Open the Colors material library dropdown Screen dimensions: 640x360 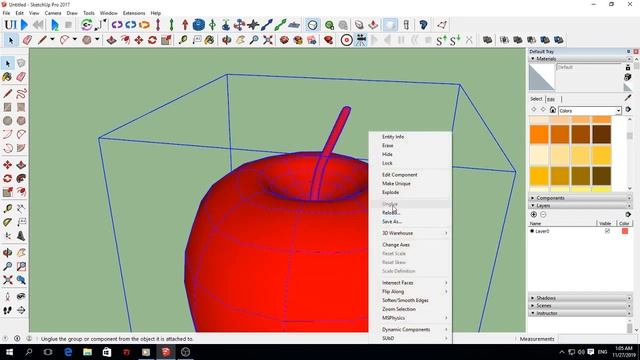(589, 111)
